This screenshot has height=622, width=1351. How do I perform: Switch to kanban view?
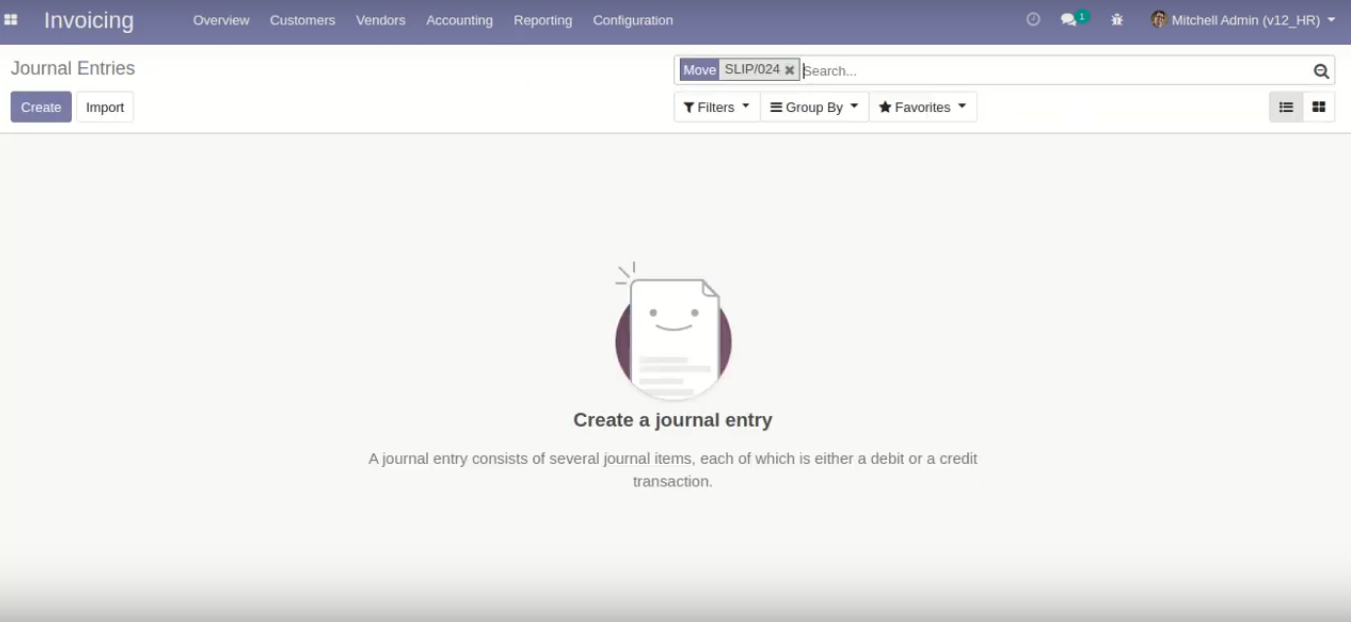[1319, 107]
